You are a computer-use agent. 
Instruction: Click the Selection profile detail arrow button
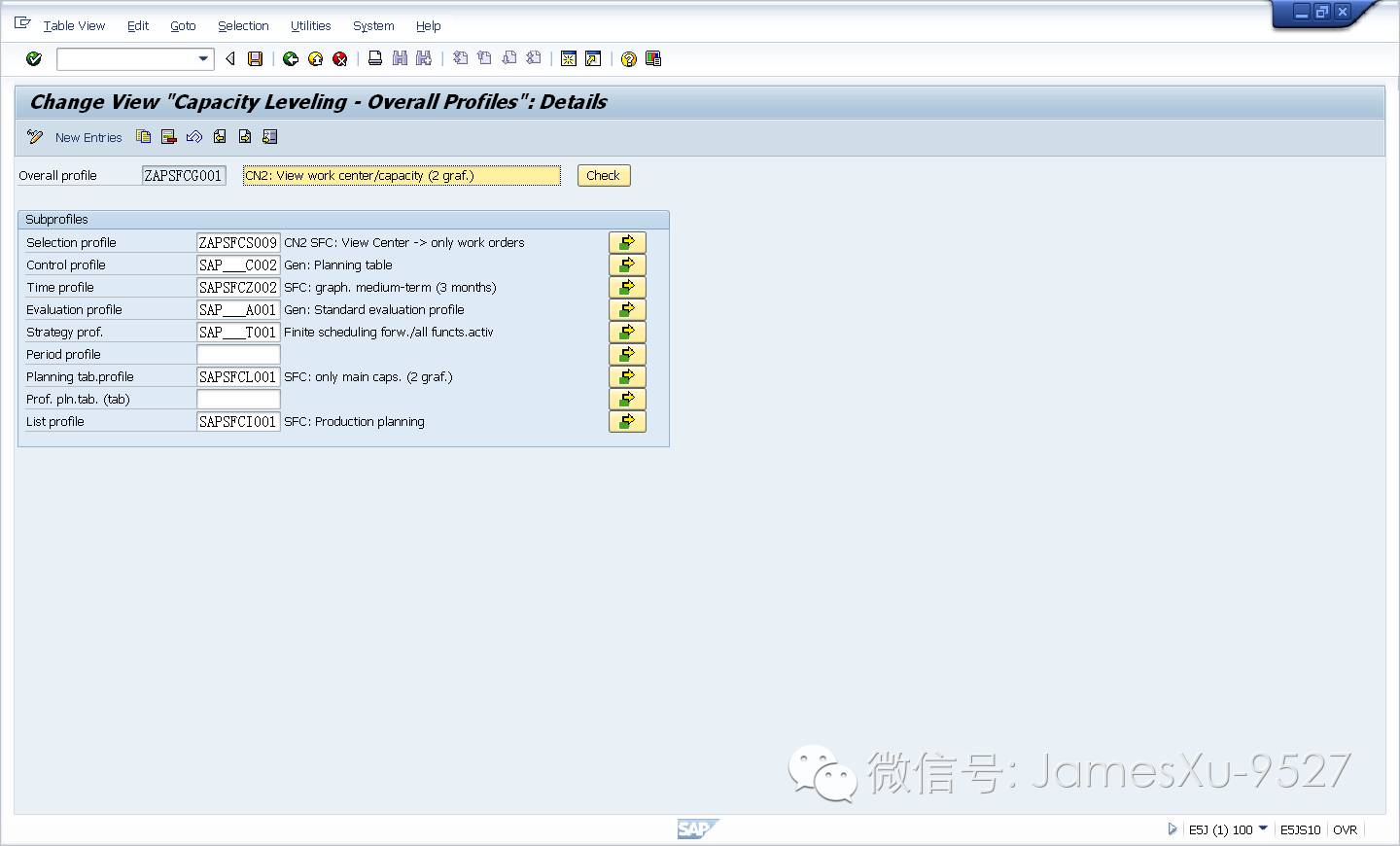click(627, 243)
